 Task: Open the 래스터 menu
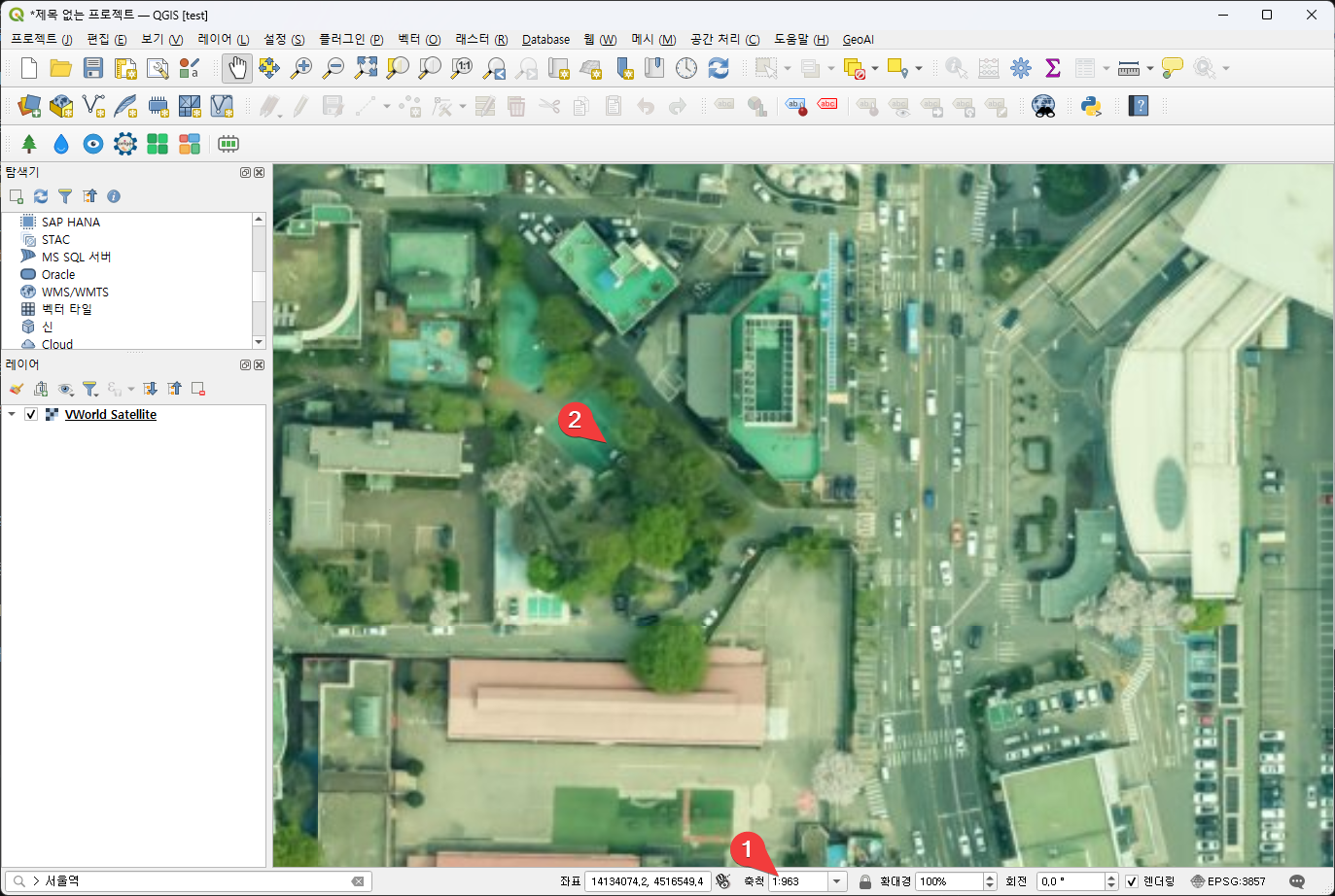point(481,40)
